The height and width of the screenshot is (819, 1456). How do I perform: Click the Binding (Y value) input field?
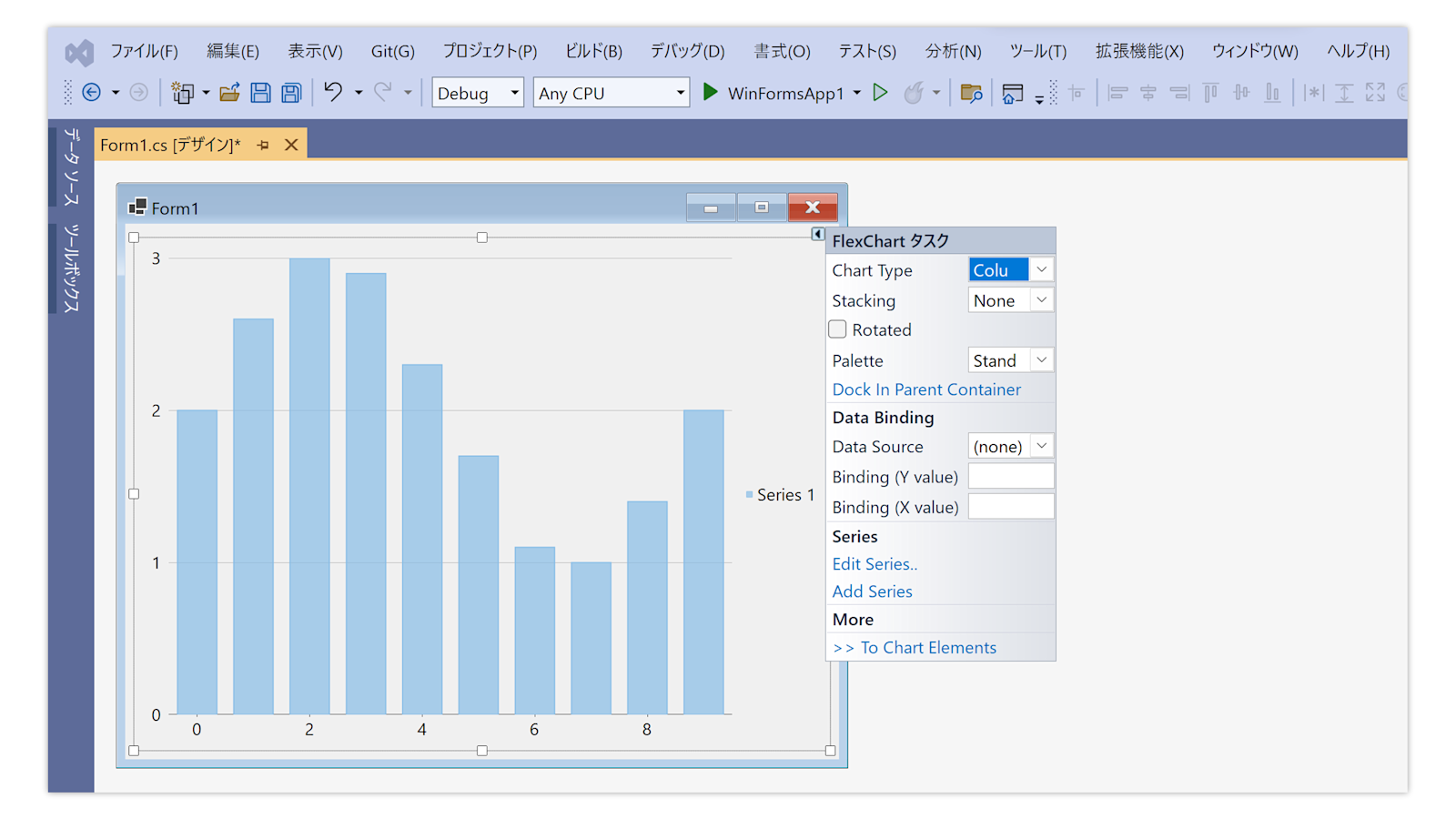[1011, 477]
